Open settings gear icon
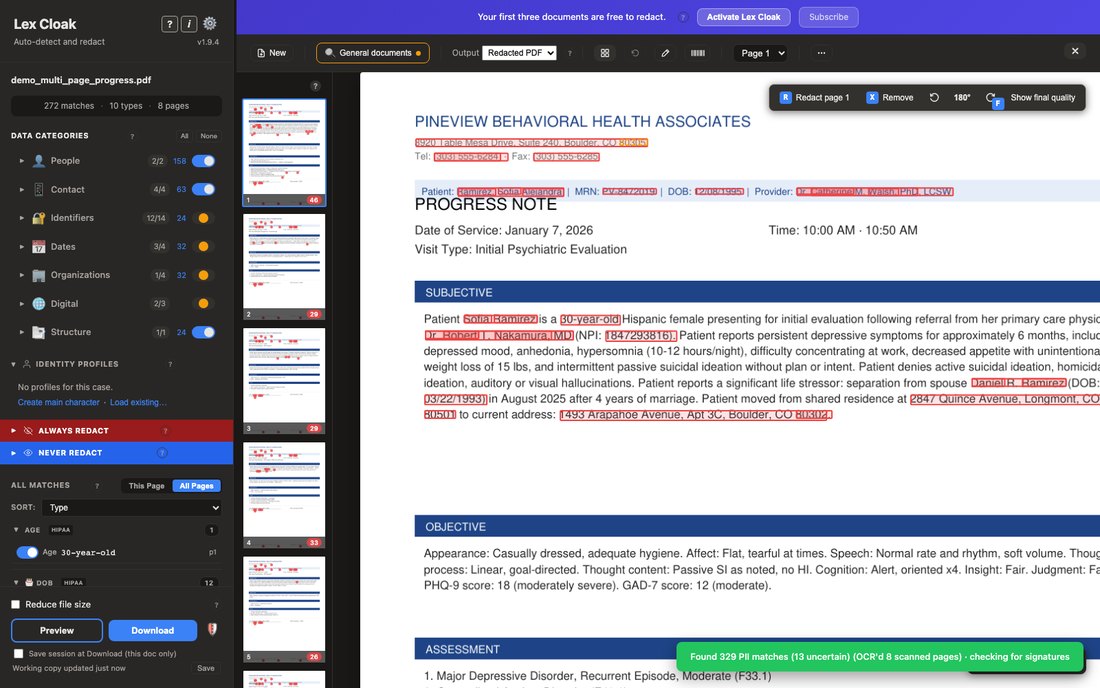The width and height of the screenshot is (1100, 688). tap(210, 23)
